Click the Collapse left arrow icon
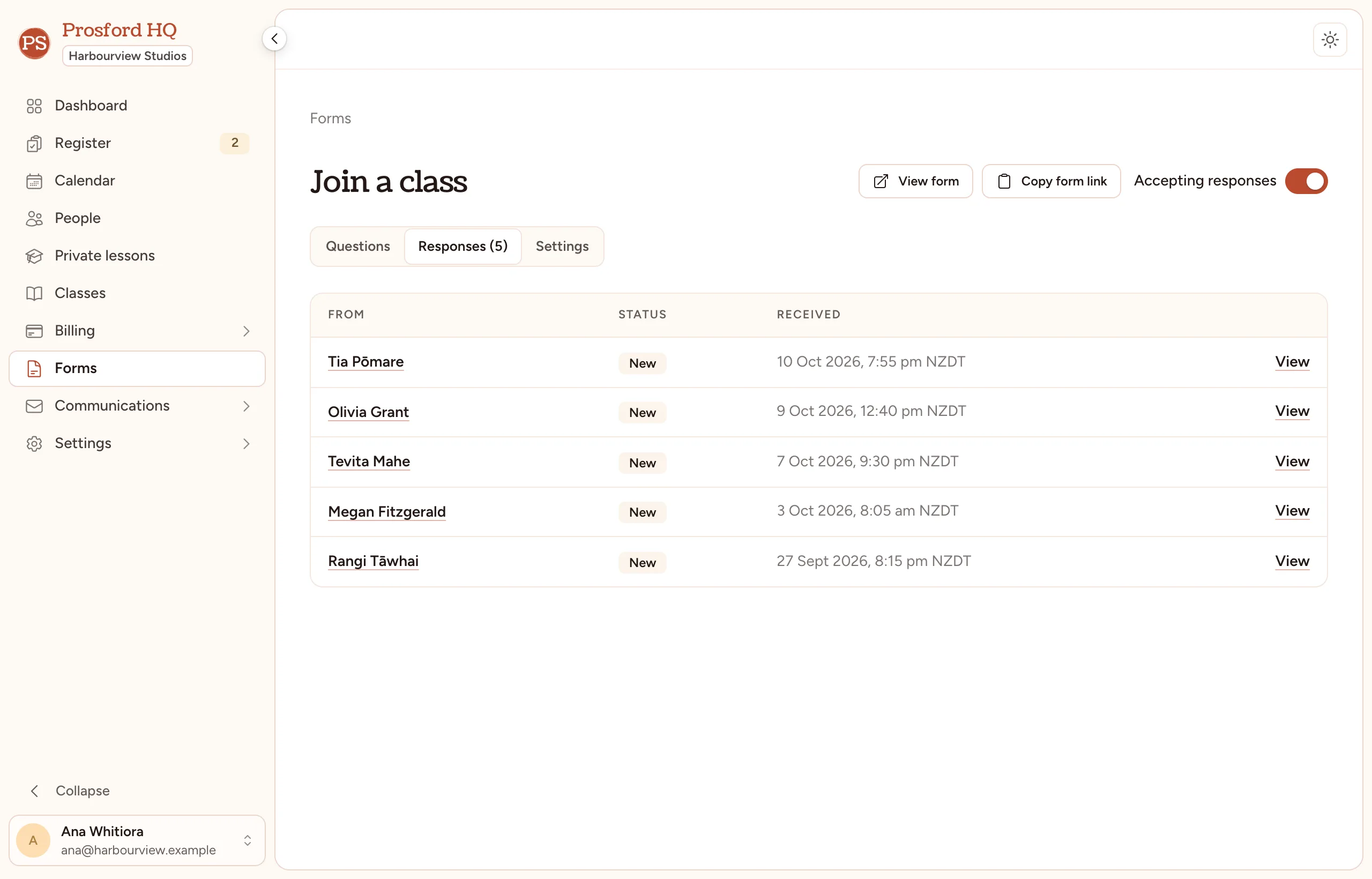The width and height of the screenshot is (1372, 879). (x=34, y=791)
